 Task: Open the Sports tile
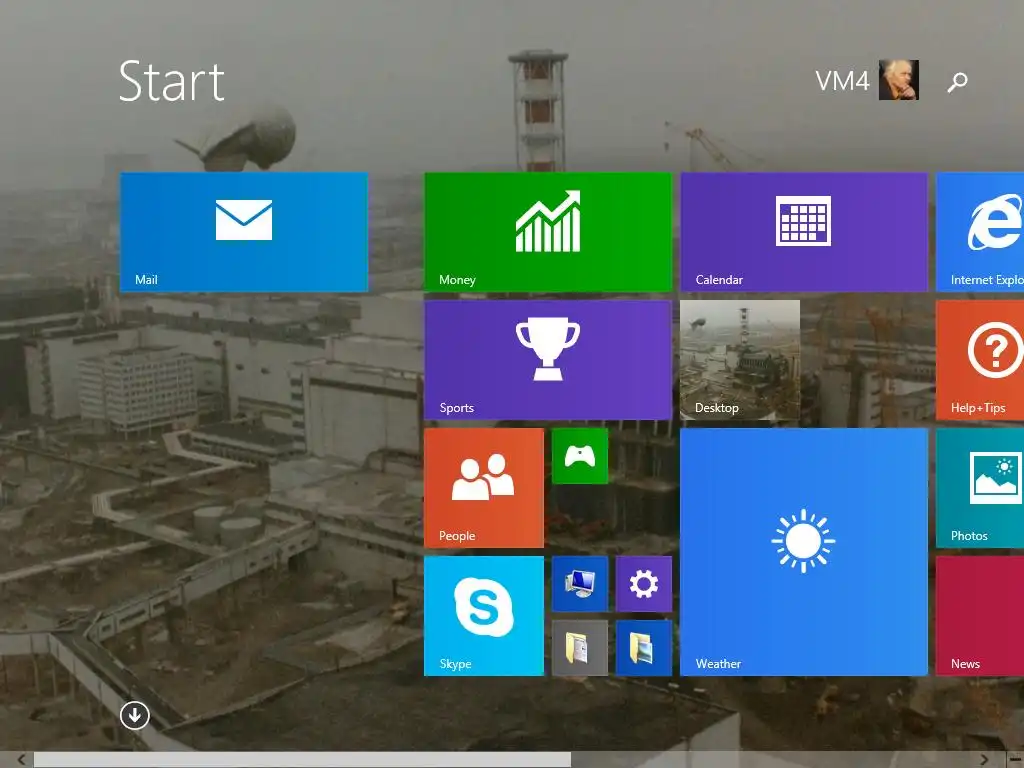click(548, 360)
